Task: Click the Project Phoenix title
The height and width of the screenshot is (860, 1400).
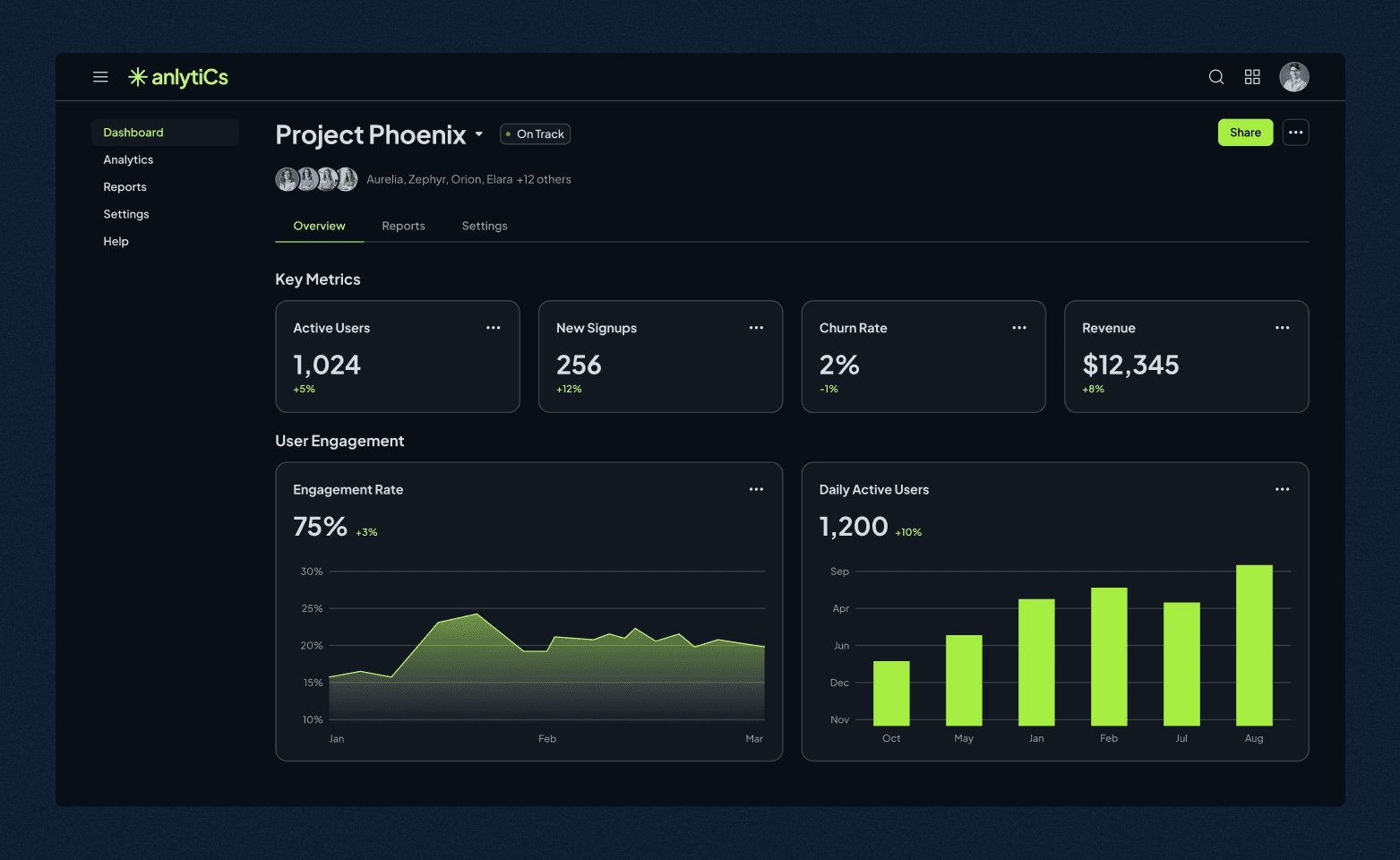Action: [x=371, y=134]
